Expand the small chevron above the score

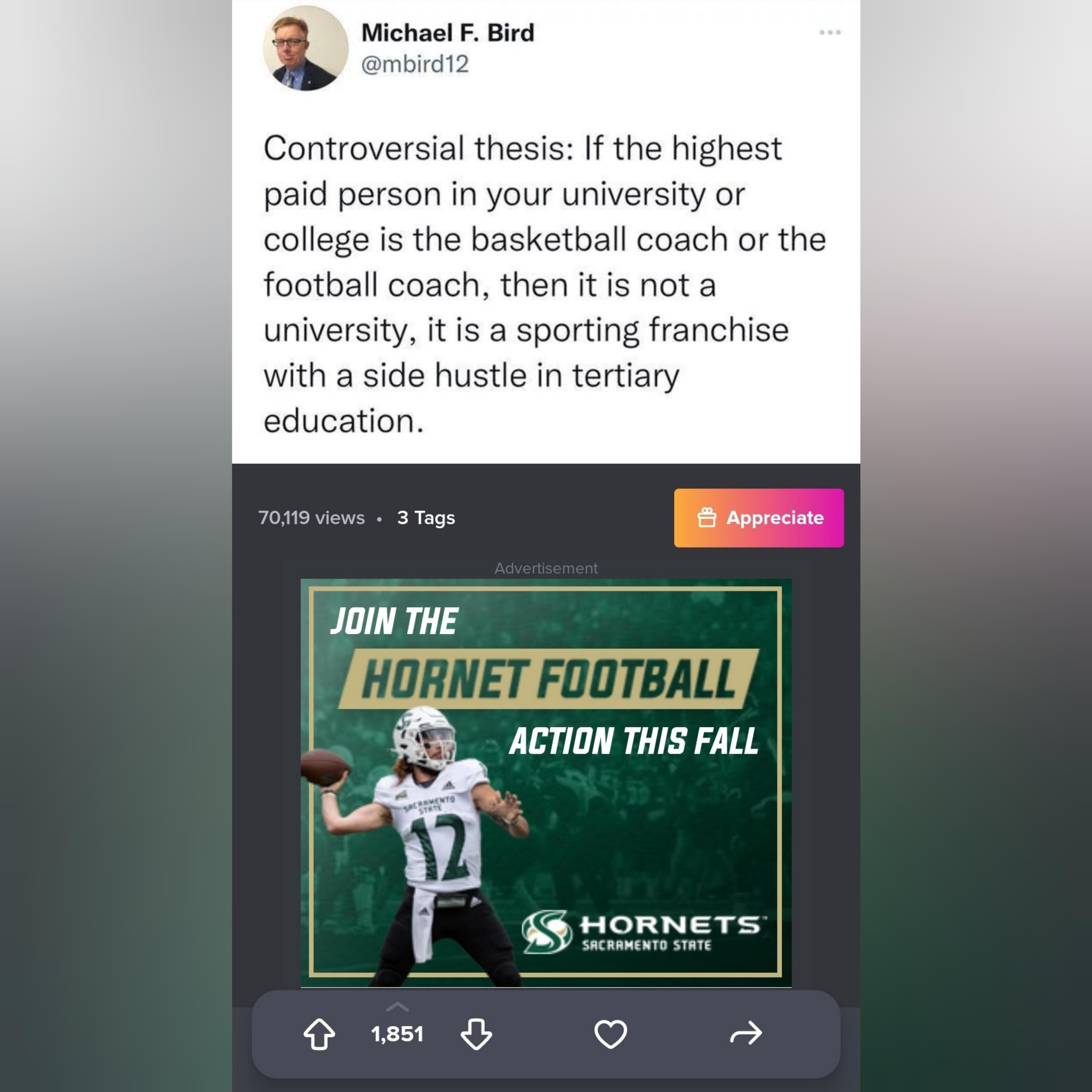tap(397, 1006)
